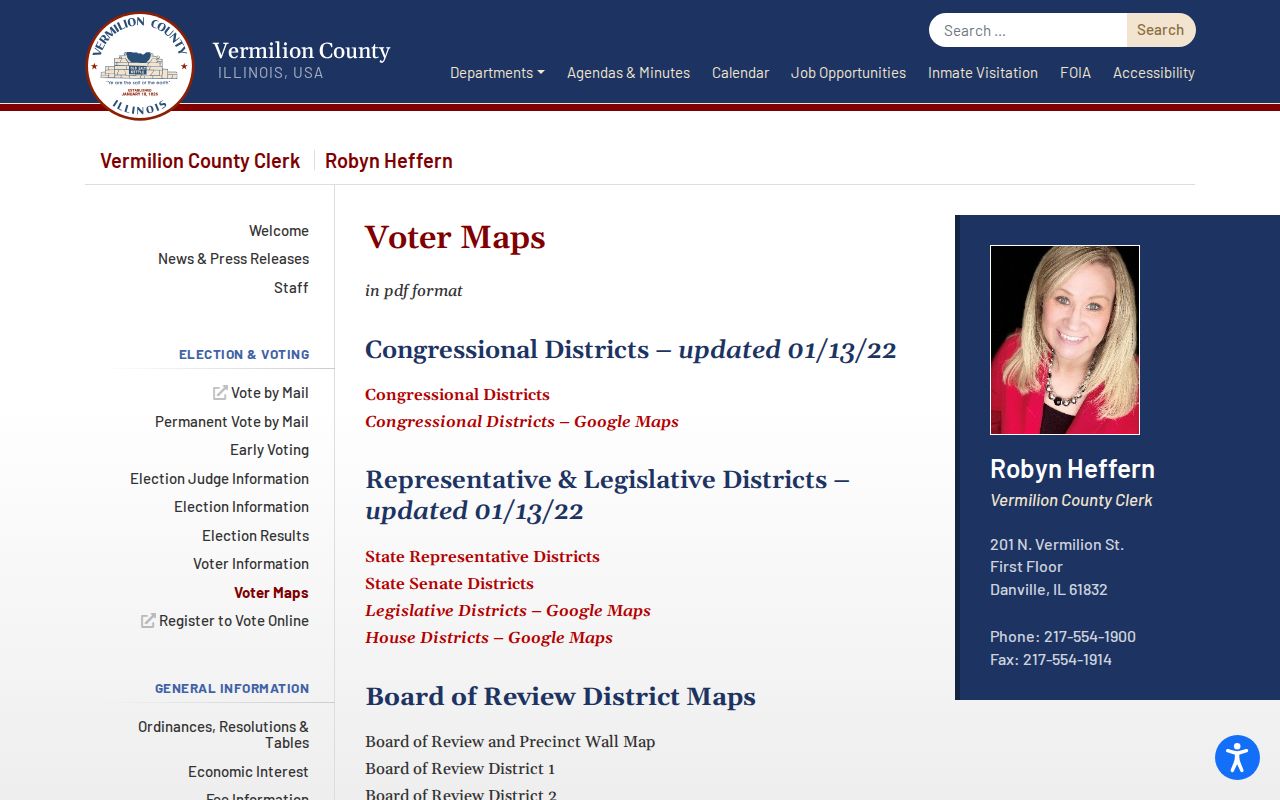Open the Congressional Districts PDF link

click(x=457, y=395)
